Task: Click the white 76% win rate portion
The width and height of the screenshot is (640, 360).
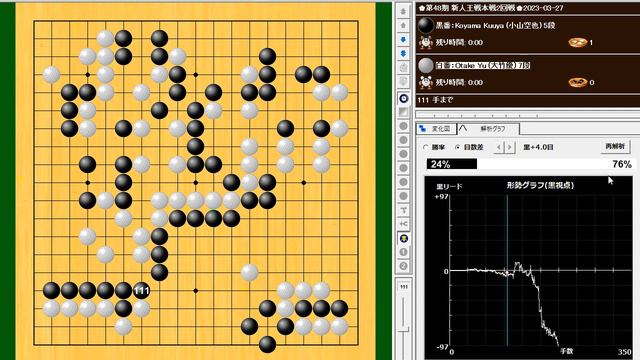Action: pos(554,164)
